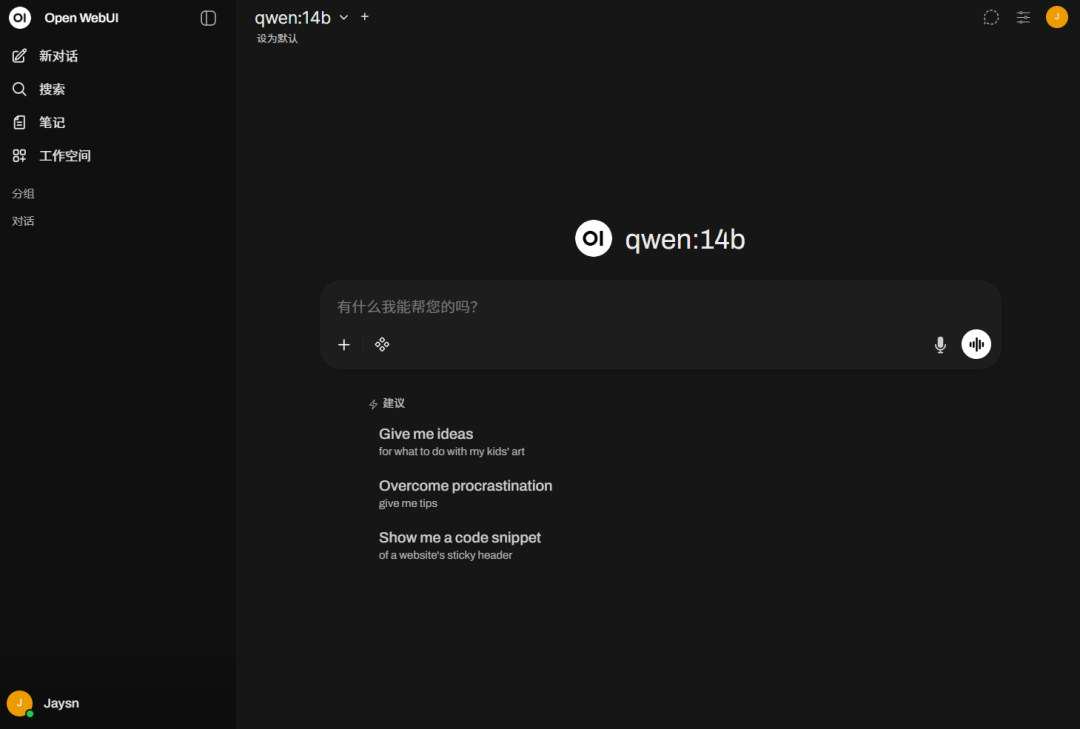Collapse the sidebar using the panel icon
This screenshot has width=1080, height=729.
pos(207,17)
